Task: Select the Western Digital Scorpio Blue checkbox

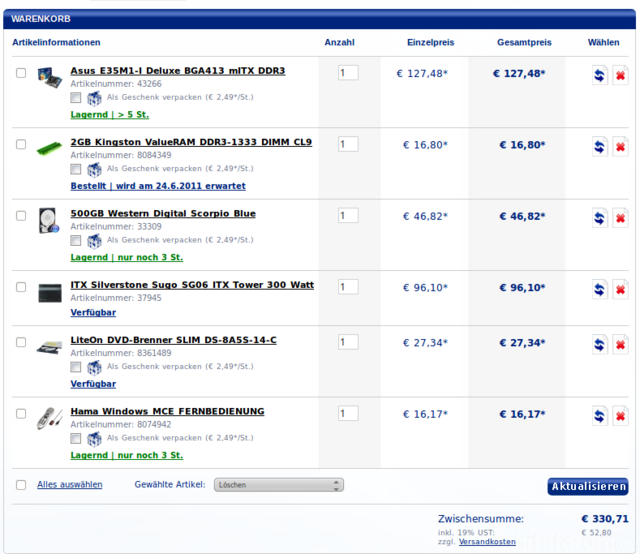Action: pyautogui.click(x=21, y=216)
